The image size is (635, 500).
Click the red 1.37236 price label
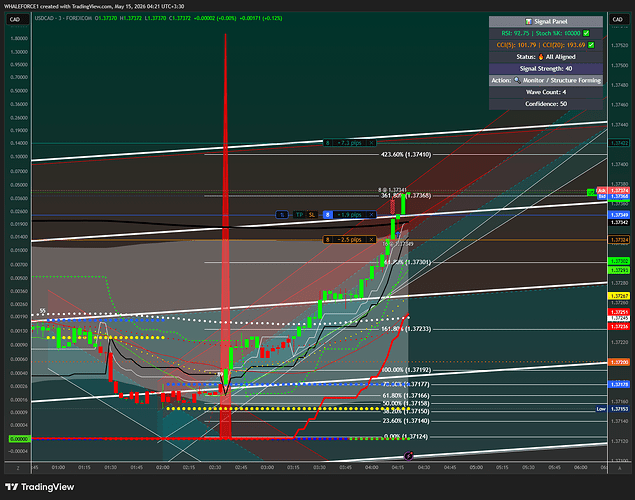point(619,326)
